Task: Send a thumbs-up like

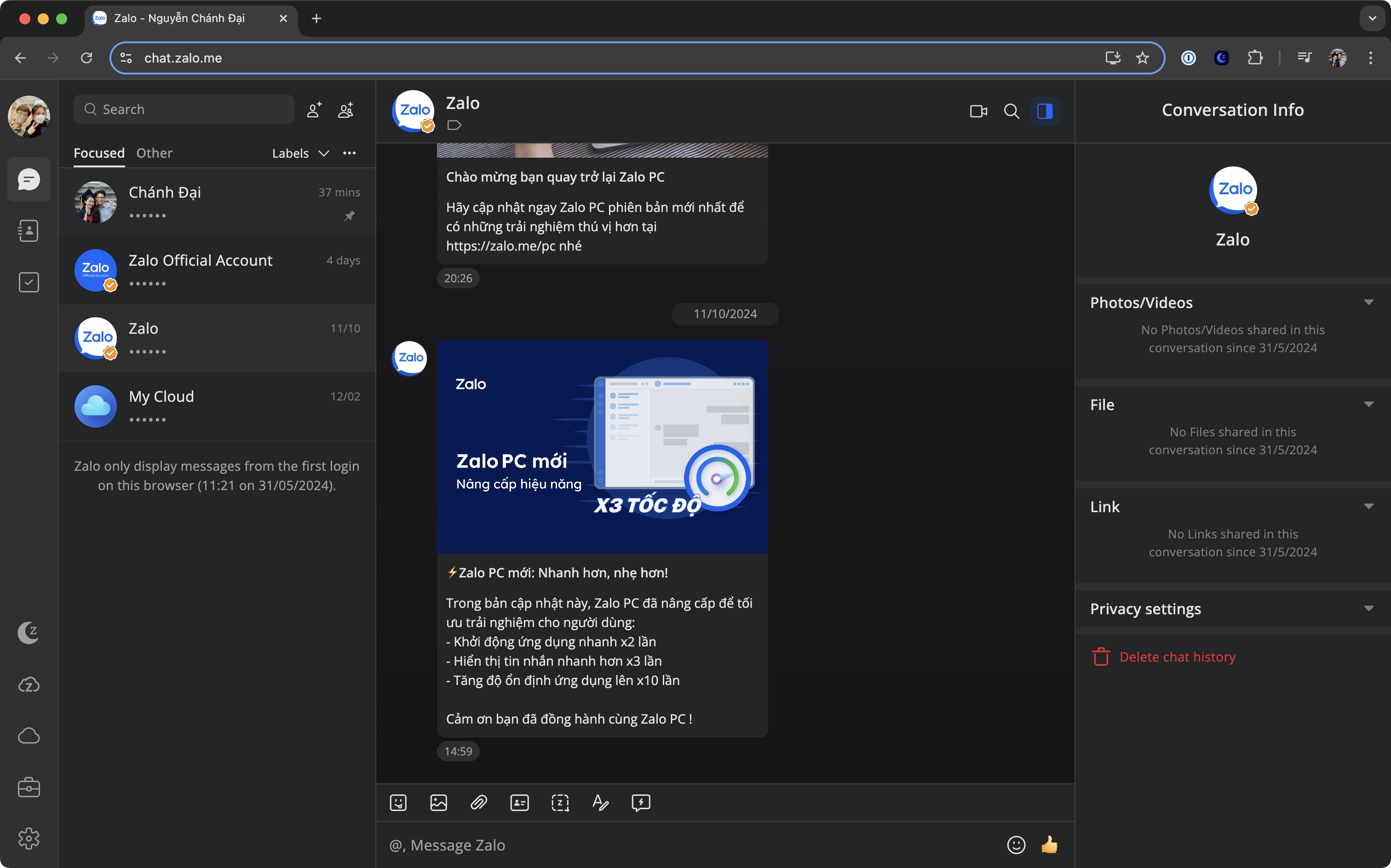Action: click(1049, 845)
